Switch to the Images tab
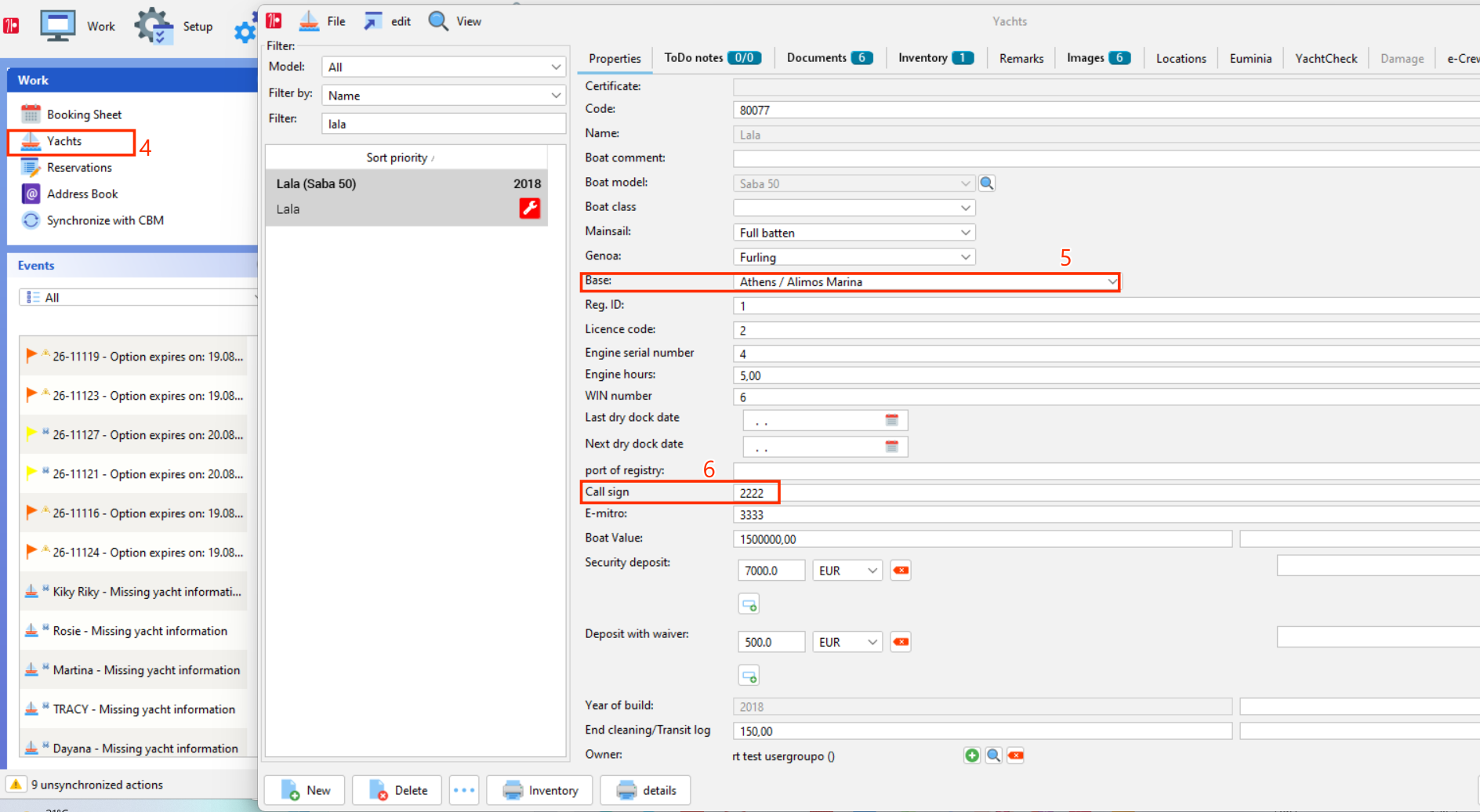 [1098, 58]
